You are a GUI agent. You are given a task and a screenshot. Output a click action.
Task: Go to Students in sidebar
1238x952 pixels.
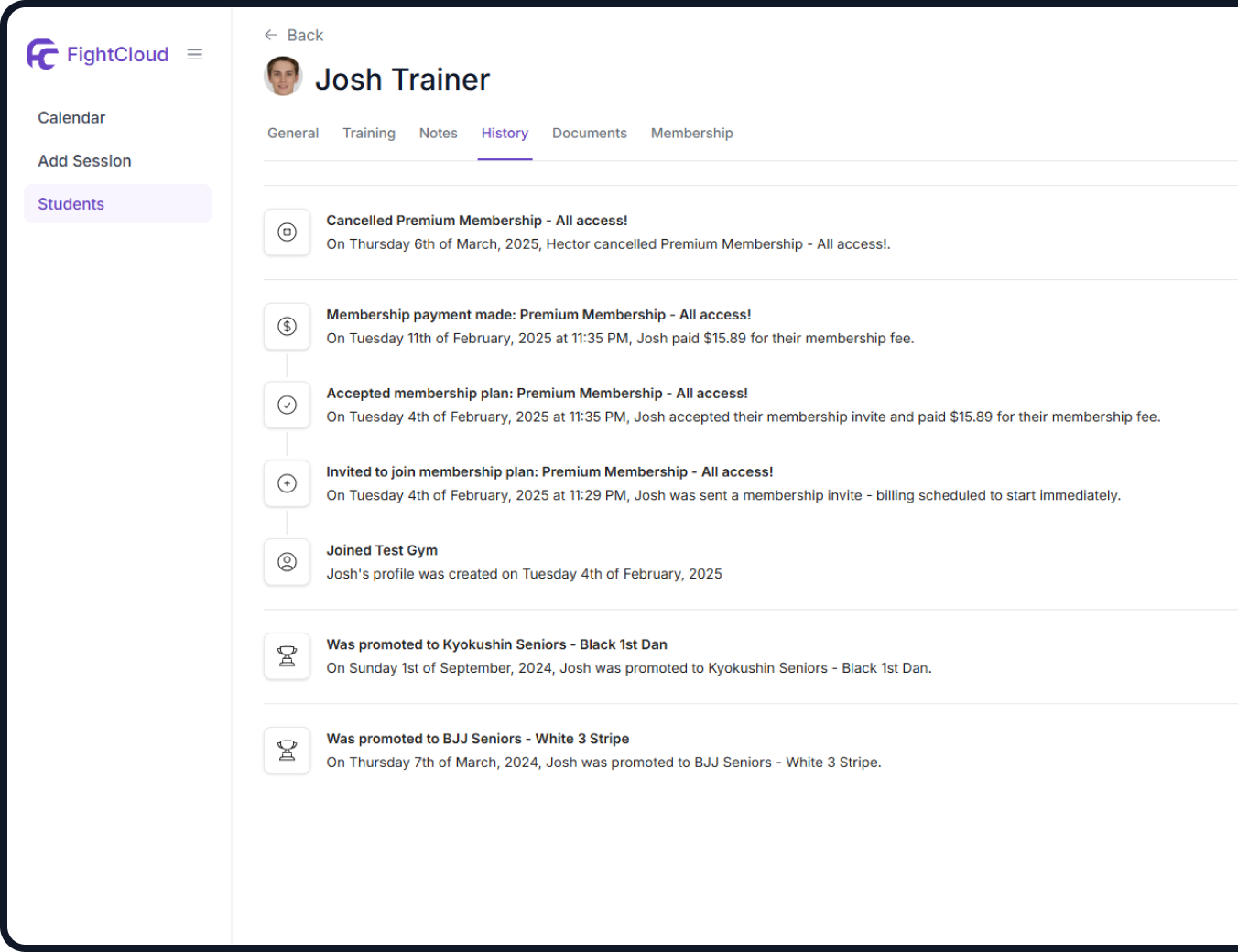[x=71, y=204]
